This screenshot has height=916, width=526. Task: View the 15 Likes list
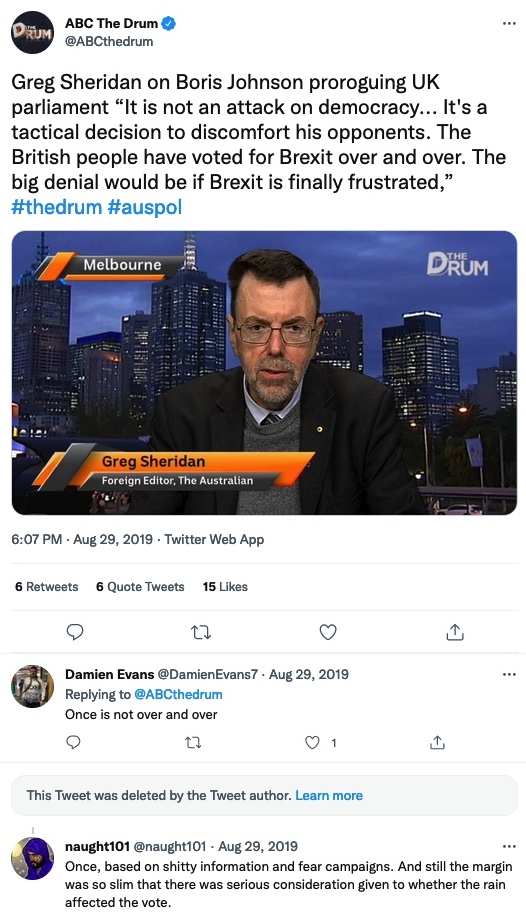[226, 587]
